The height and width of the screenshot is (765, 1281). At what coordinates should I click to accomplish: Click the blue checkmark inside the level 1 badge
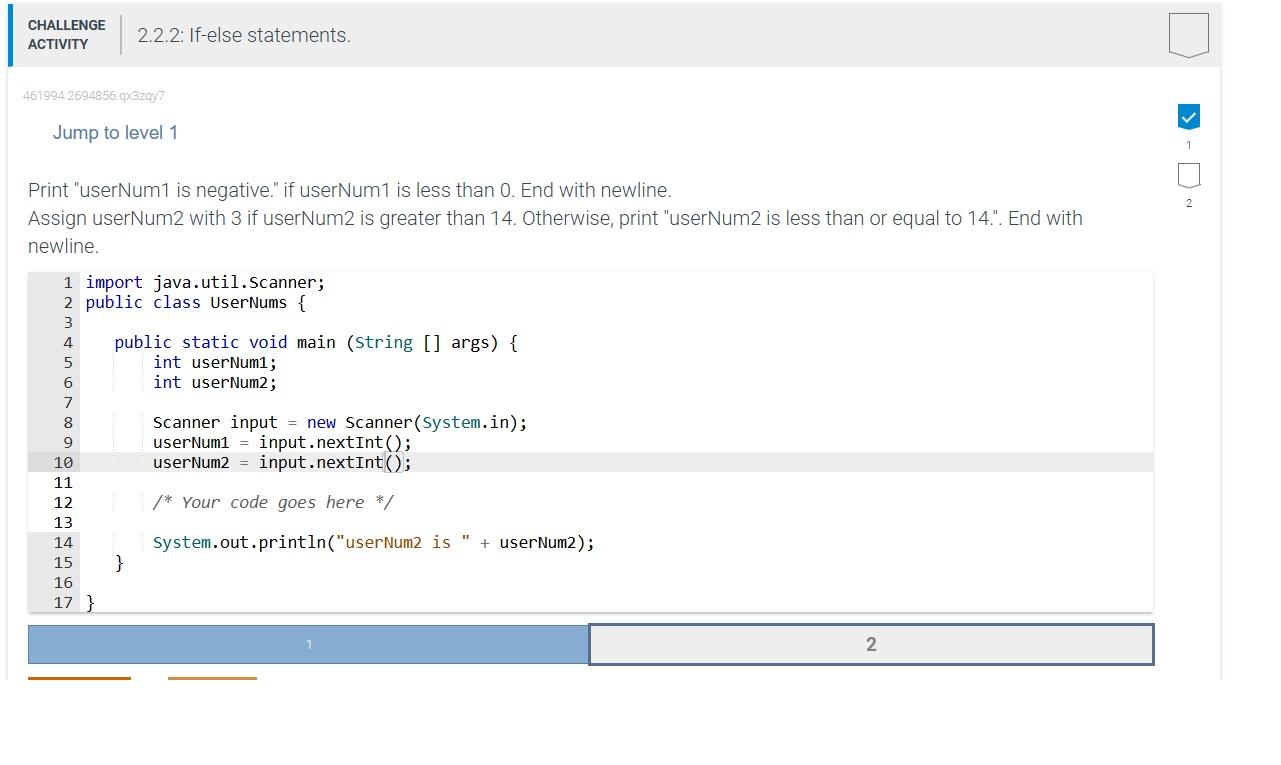(x=1188, y=116)
